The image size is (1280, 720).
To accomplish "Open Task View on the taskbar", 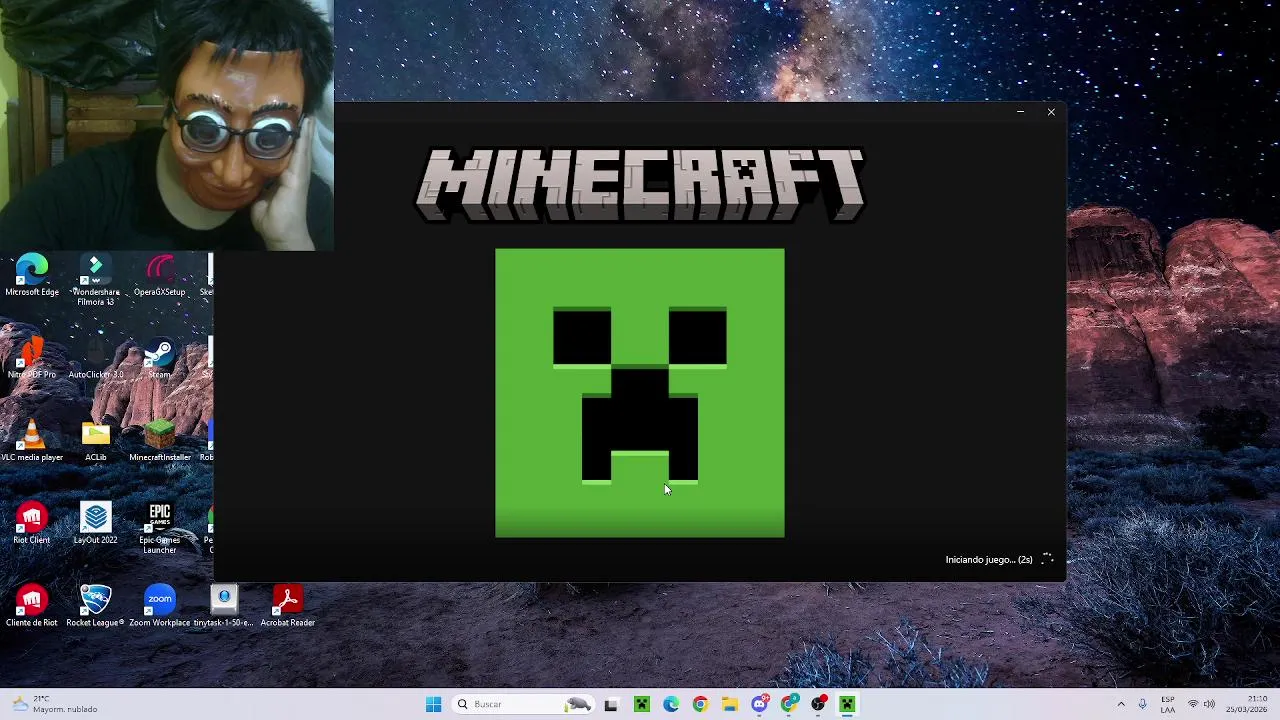I will coord(611,704).
